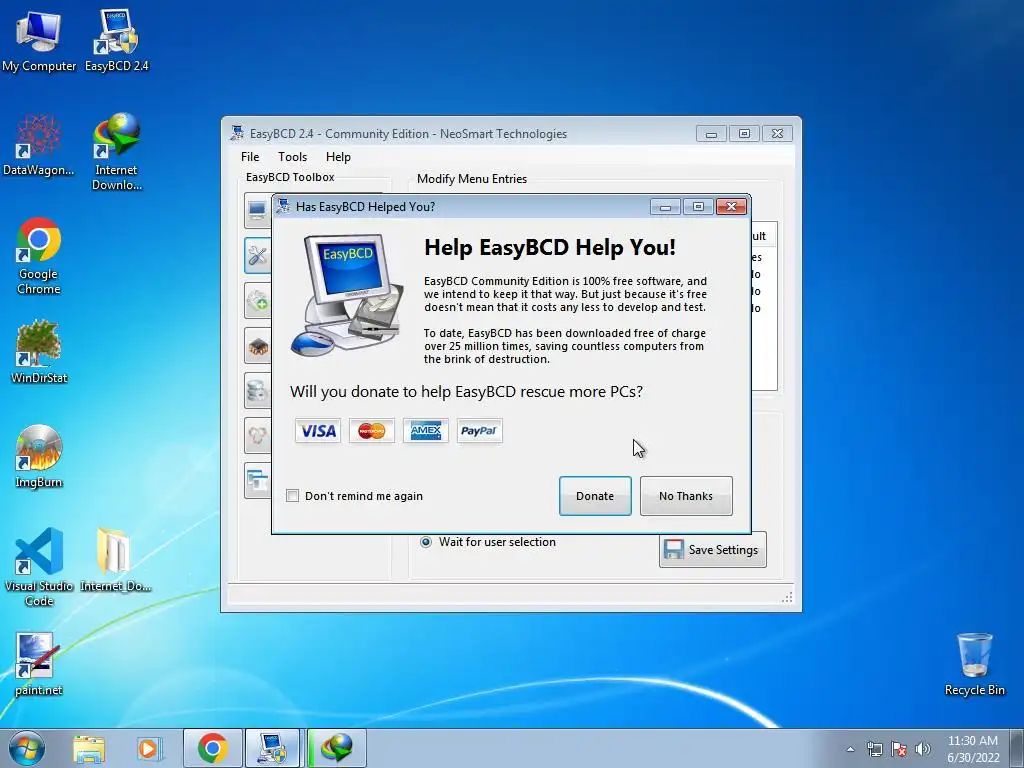Click the taskbar clock showing 11:30 AM

(972, 749)
